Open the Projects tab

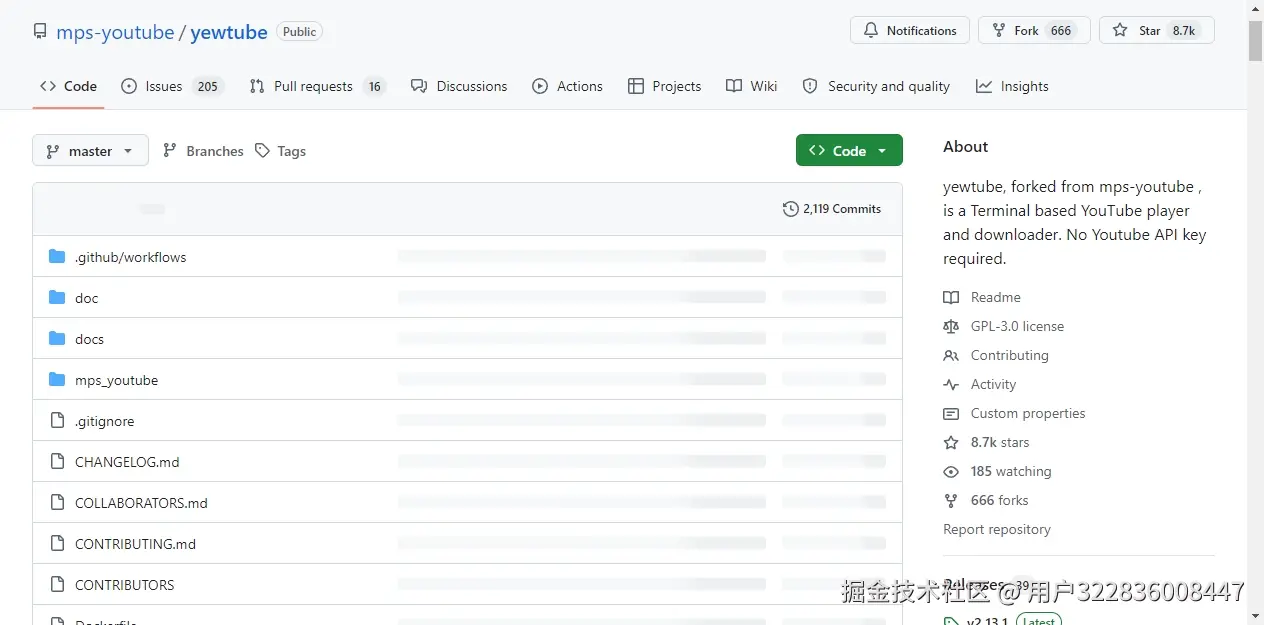pos(664,86)
